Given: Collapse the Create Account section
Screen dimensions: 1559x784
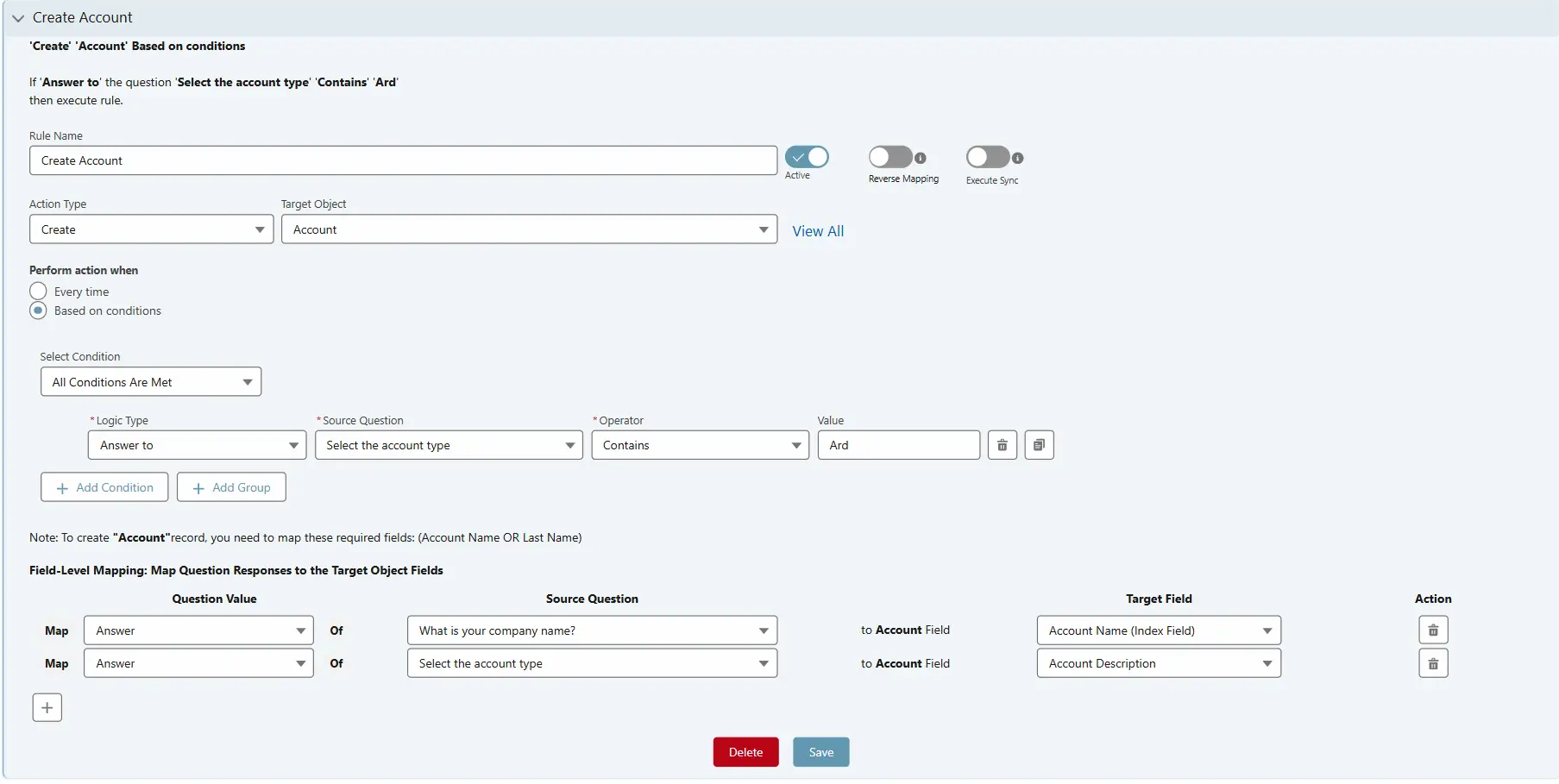Looking at the screenshot, I should pyautogui.click(x=17, y=17).
